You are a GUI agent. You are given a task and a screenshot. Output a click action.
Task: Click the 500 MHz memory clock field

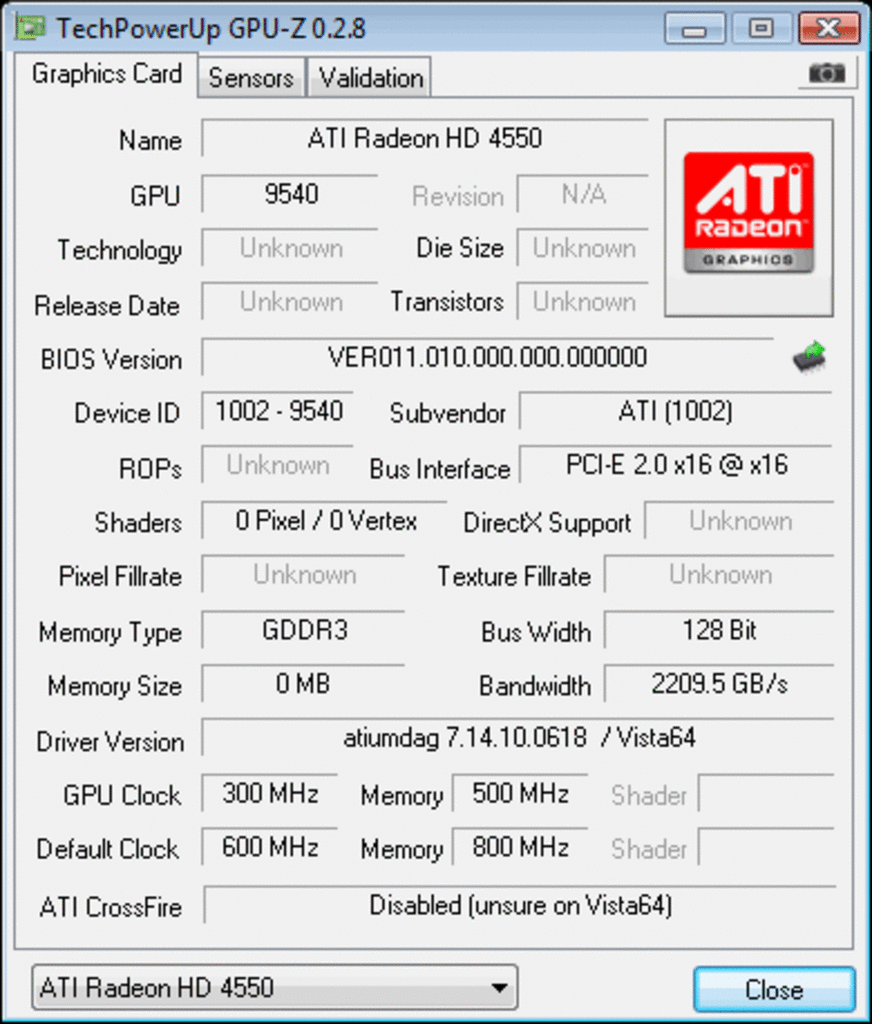coord(520,793)
